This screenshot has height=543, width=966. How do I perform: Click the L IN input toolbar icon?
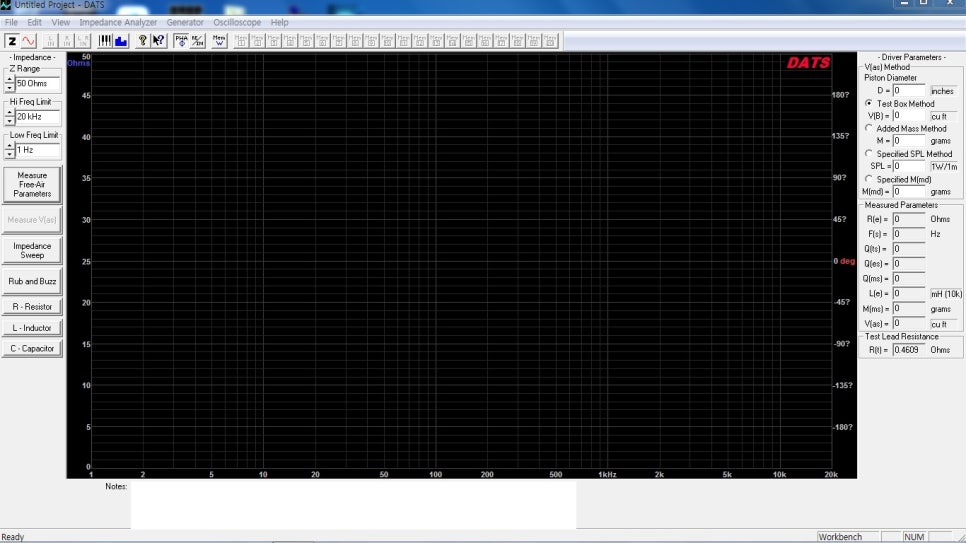click(x=51, y=41)
